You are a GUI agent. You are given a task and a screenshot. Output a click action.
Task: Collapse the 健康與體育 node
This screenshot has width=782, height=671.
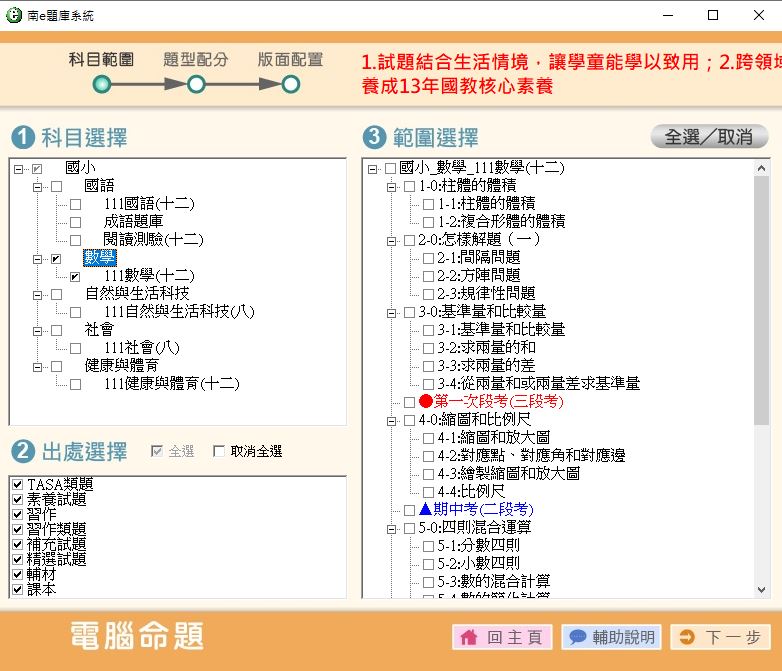(x=37, y=367)
